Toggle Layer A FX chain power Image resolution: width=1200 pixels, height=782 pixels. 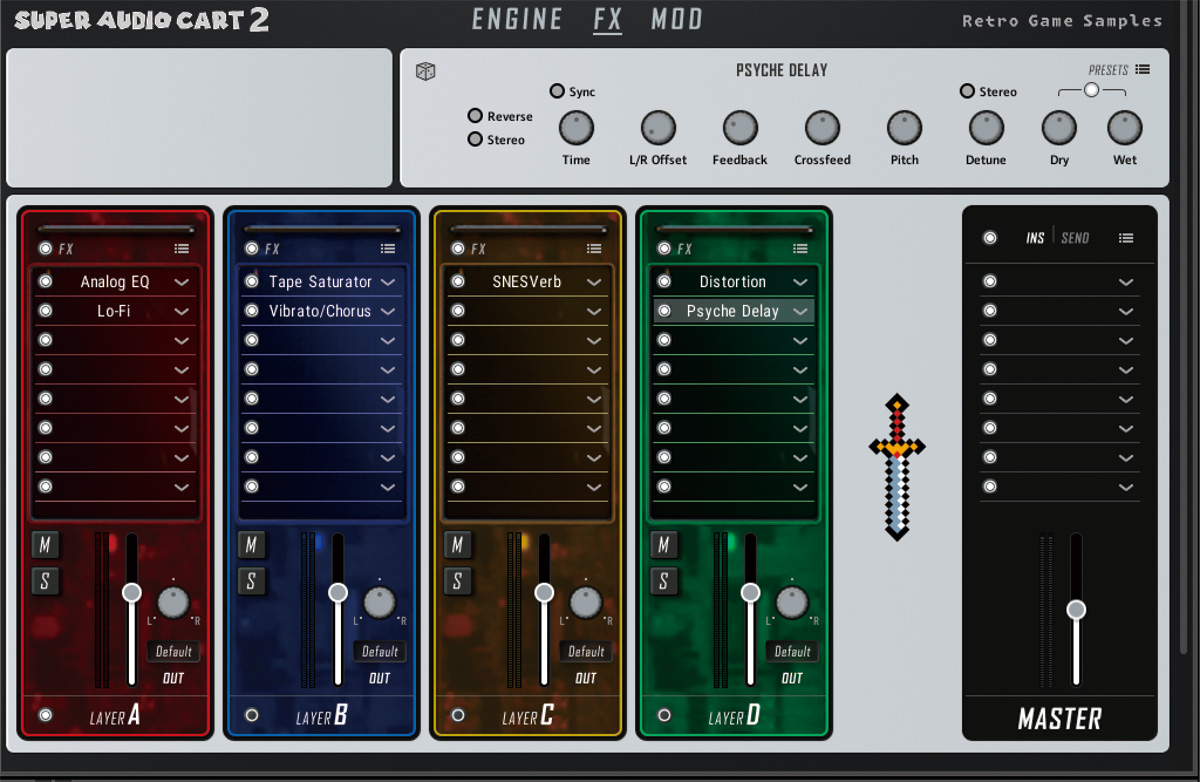click(45, 249)
